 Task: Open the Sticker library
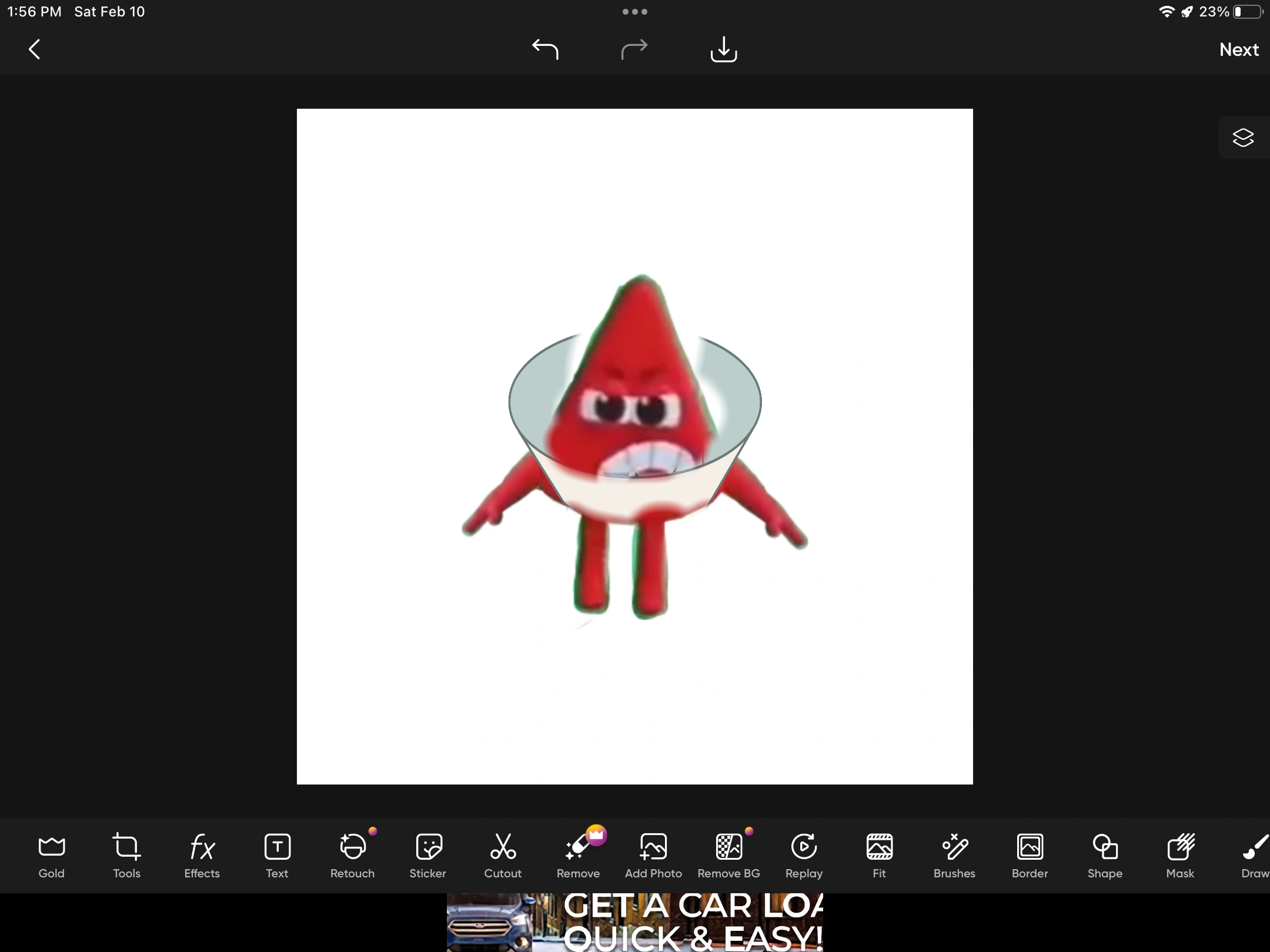(x=427, y=855)
